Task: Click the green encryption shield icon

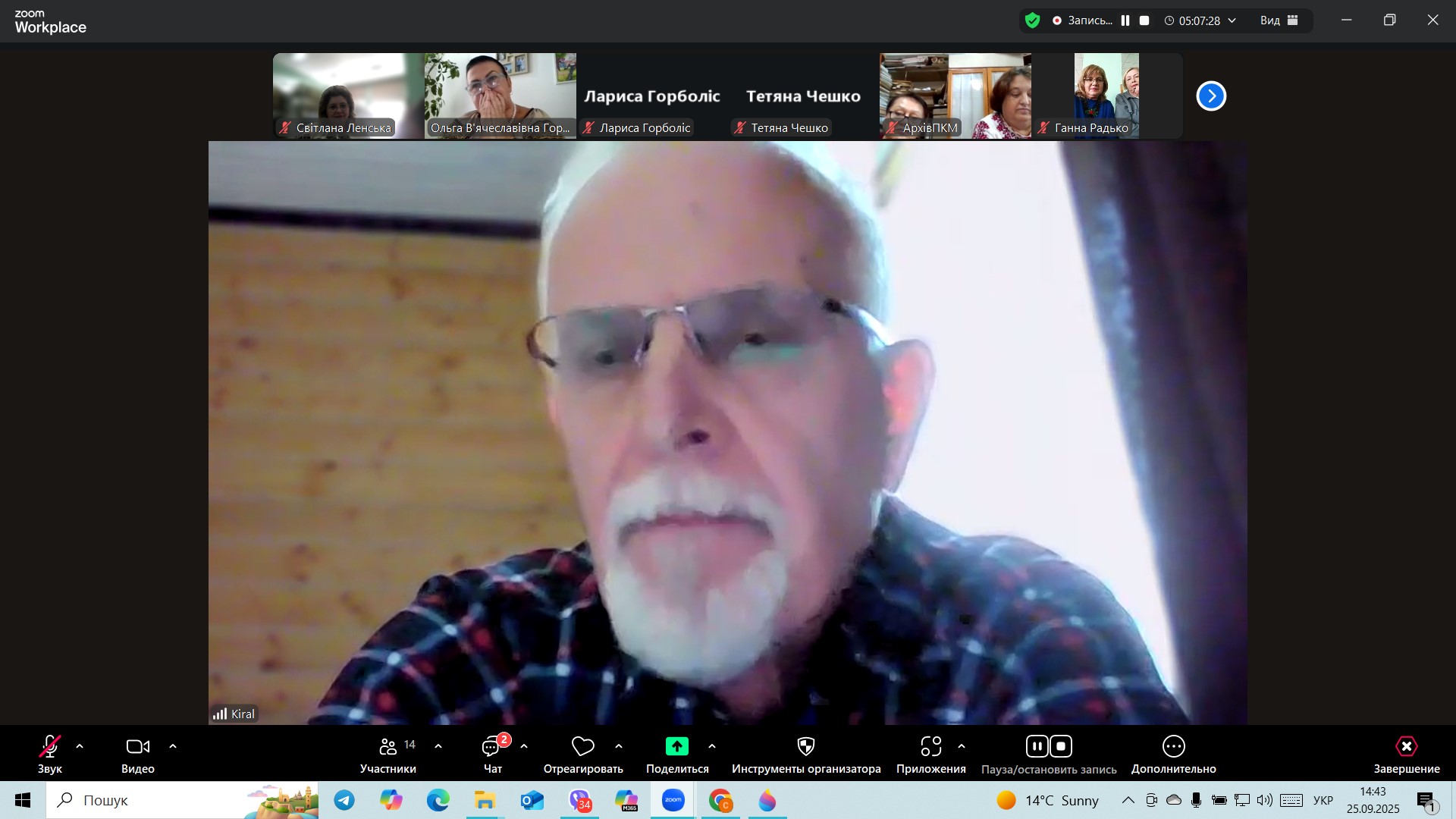Action: coord(1032,20)
